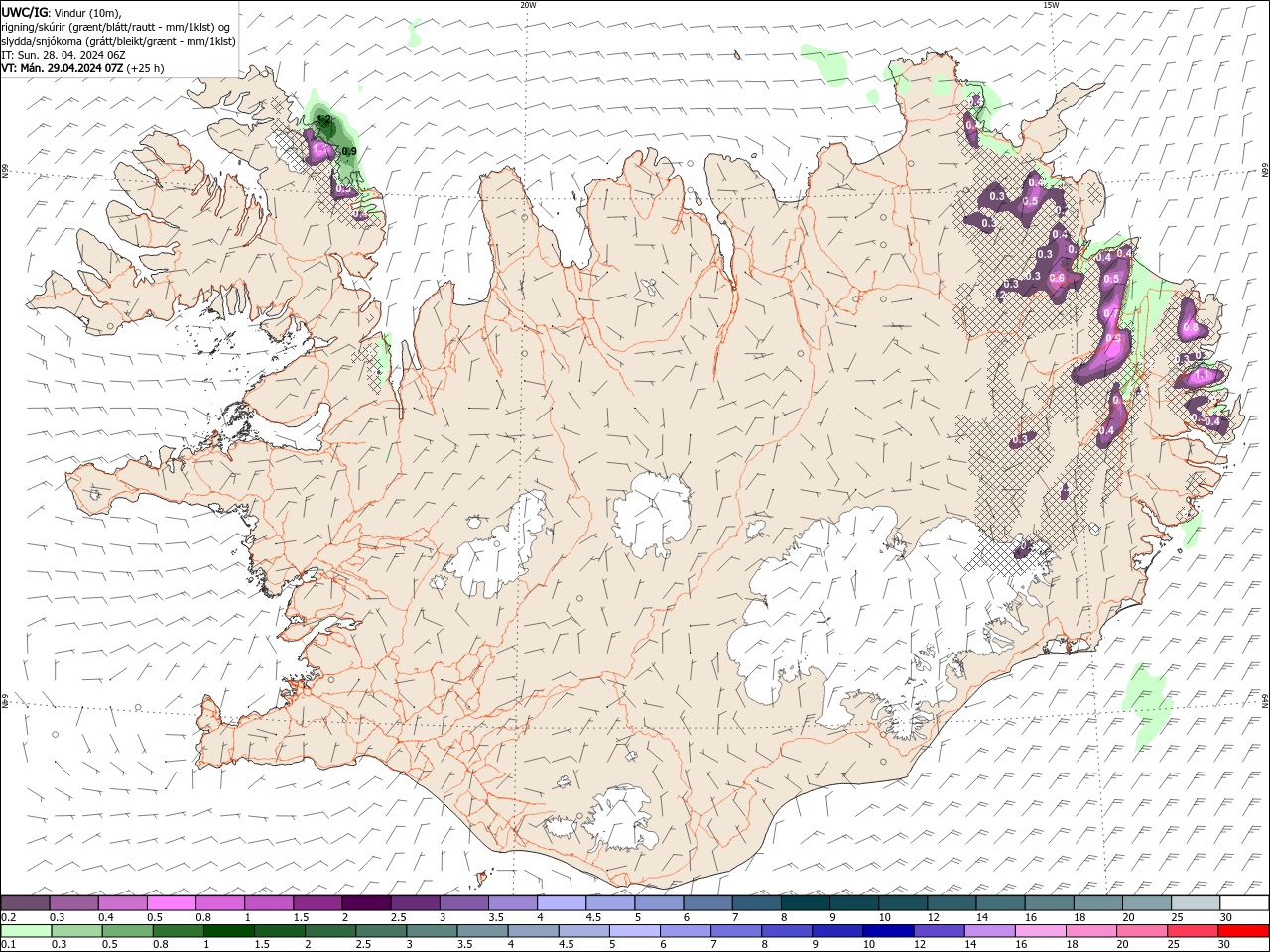
Task: Pick the pink 16 rain legend swatch
Action: (x=1040, y=931)
